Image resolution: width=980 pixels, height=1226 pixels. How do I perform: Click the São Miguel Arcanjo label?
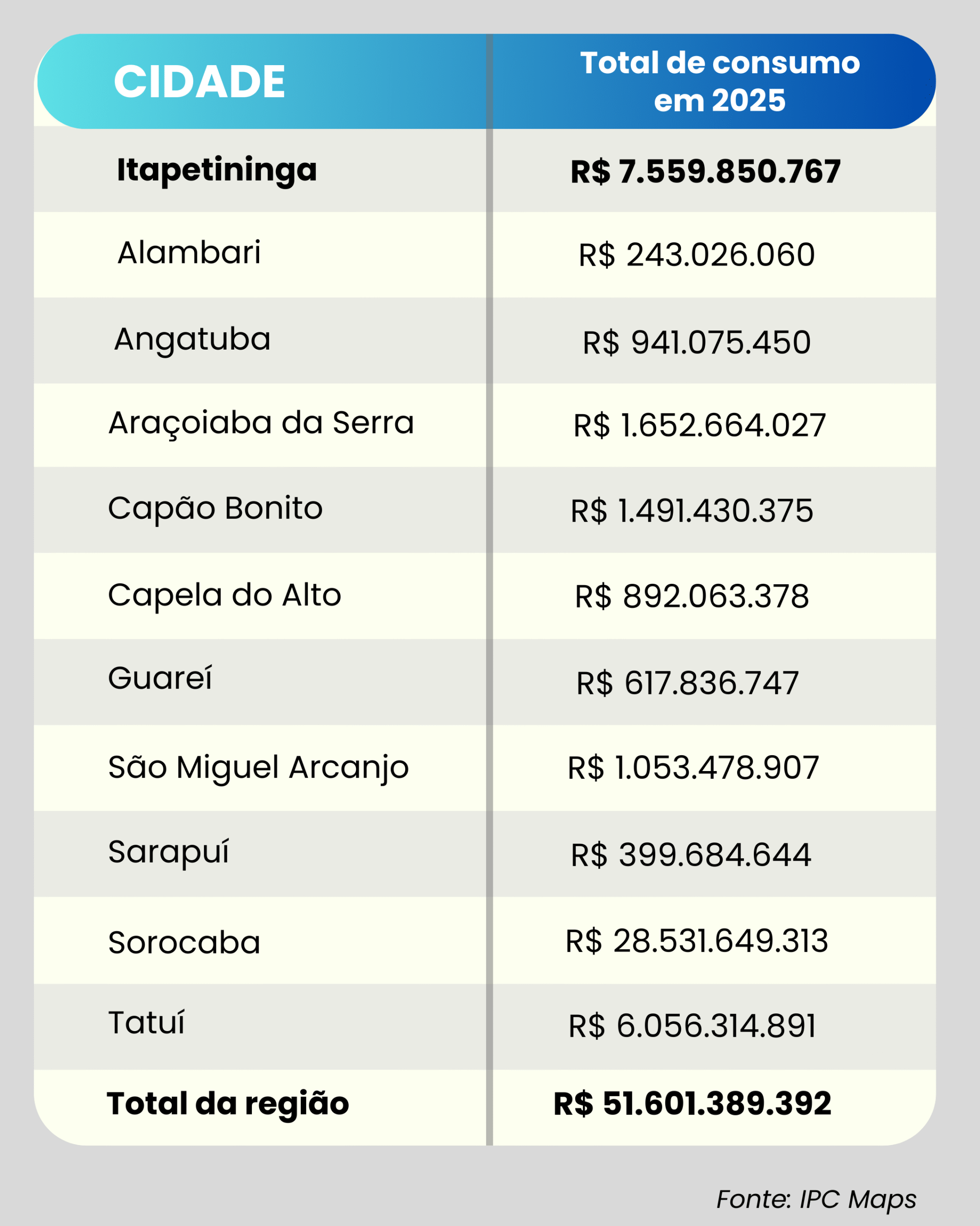tap(258, 767)
